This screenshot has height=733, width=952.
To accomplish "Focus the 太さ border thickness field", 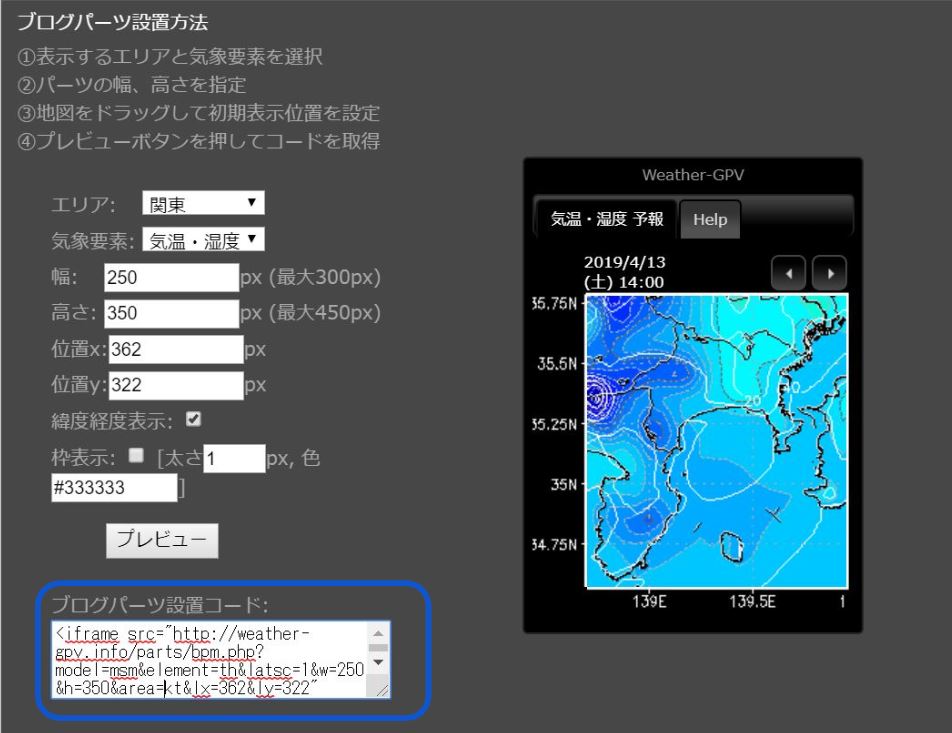I will tap(234, 459).
